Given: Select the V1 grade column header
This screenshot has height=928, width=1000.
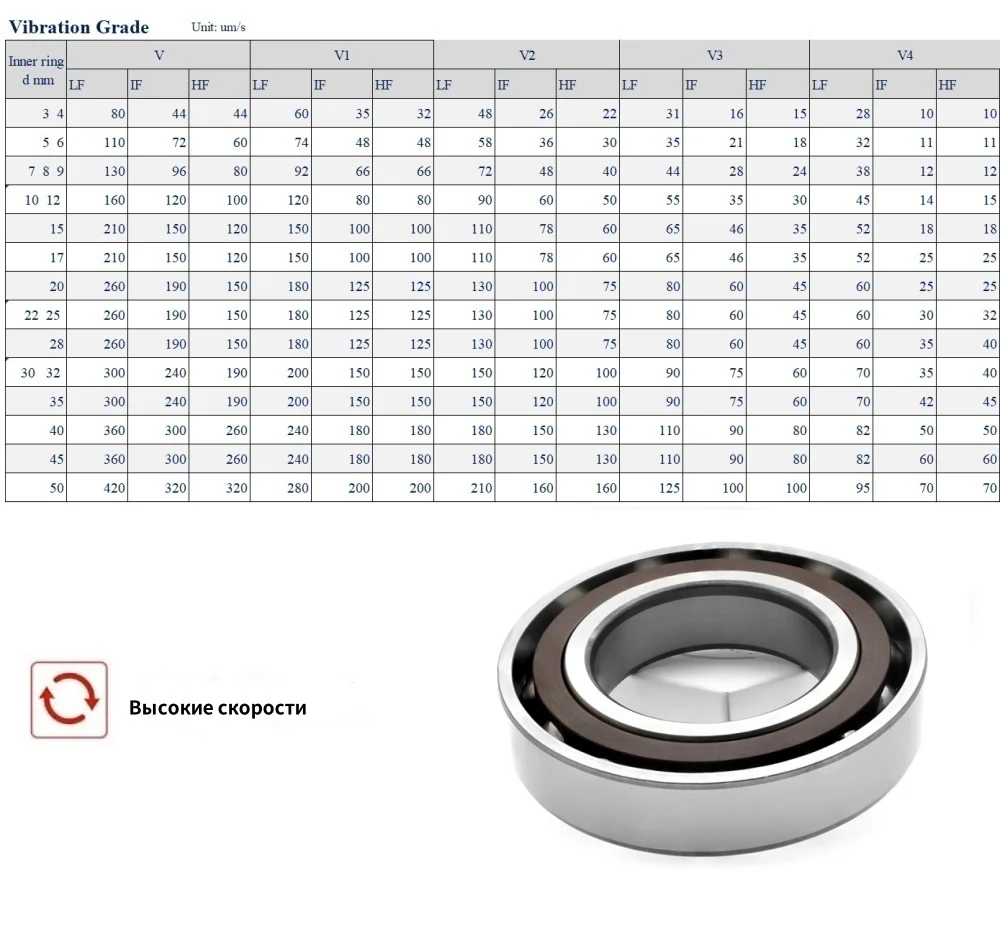Looking at the screenshot, I should 342,55.
